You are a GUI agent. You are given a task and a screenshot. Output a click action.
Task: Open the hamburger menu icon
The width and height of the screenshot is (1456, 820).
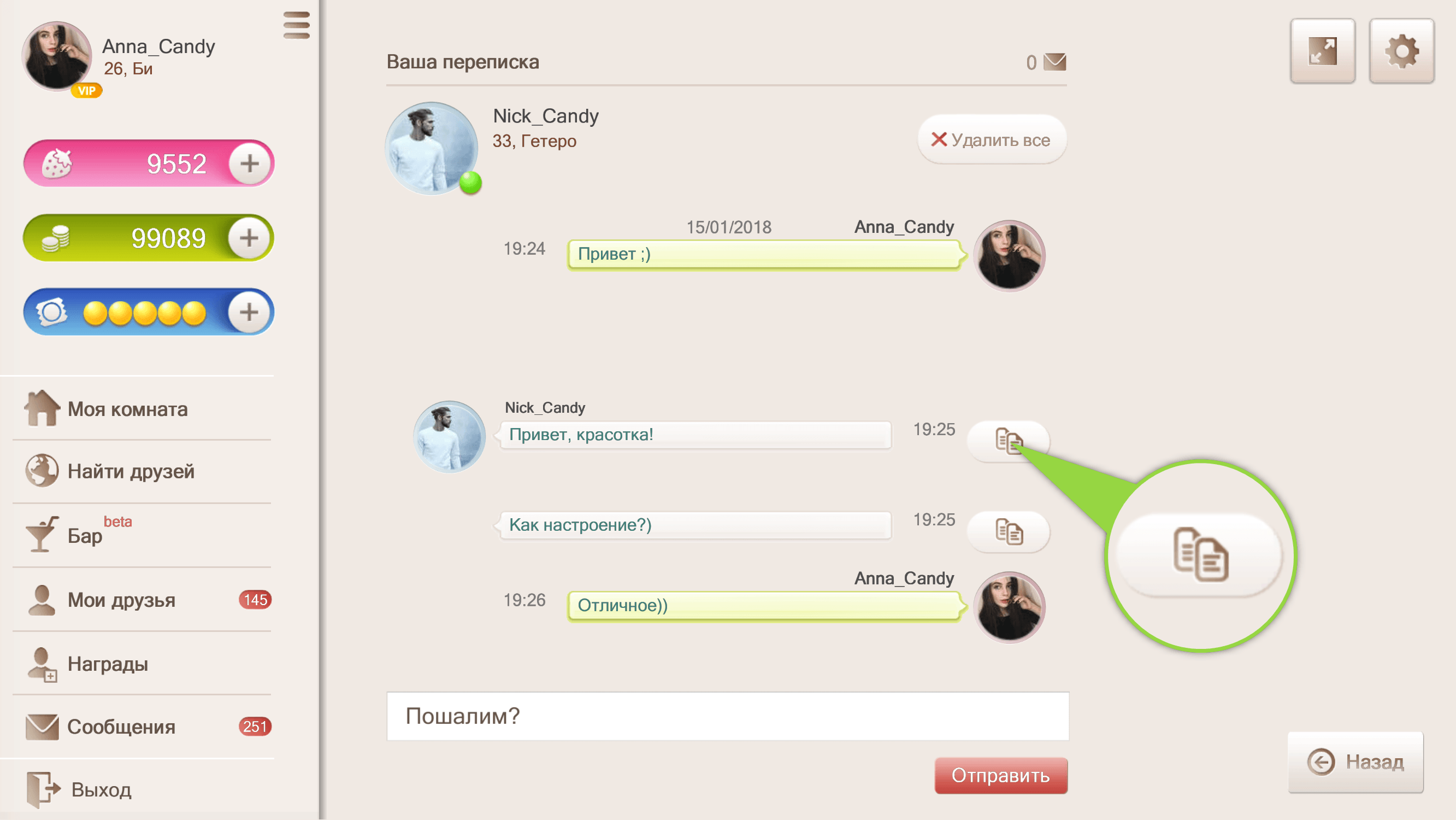point(296,25)
